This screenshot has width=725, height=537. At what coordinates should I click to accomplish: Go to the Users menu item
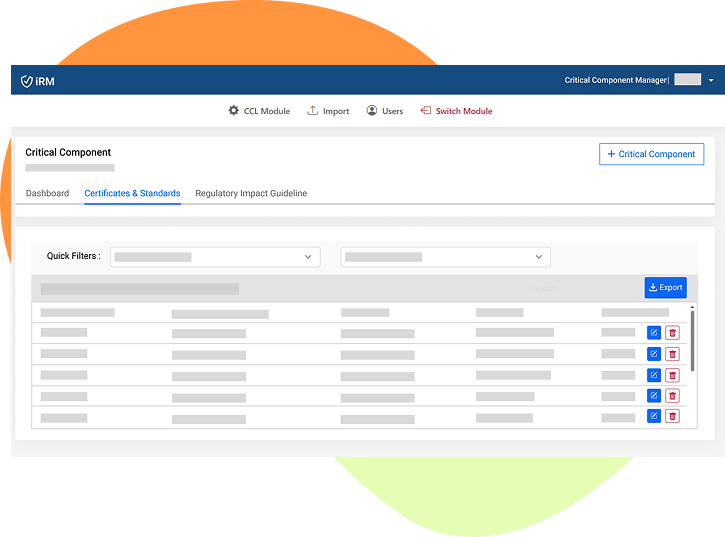coord(385,111)
